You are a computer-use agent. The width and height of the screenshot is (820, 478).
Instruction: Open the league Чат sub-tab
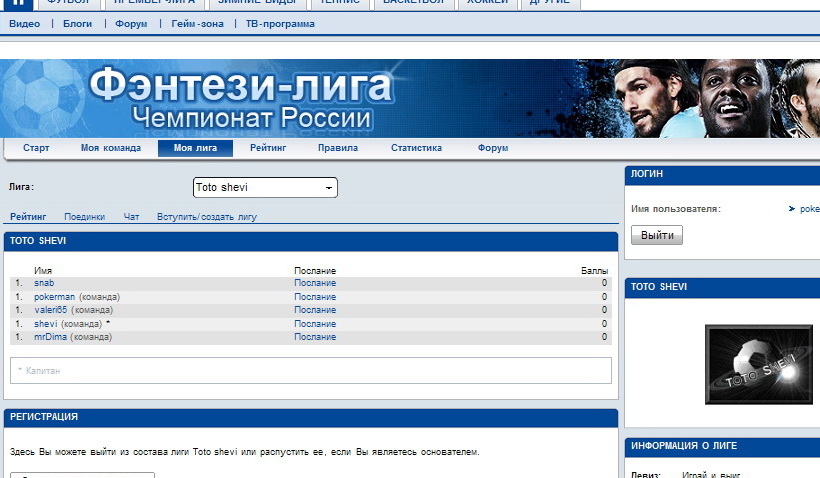(131, 217)
